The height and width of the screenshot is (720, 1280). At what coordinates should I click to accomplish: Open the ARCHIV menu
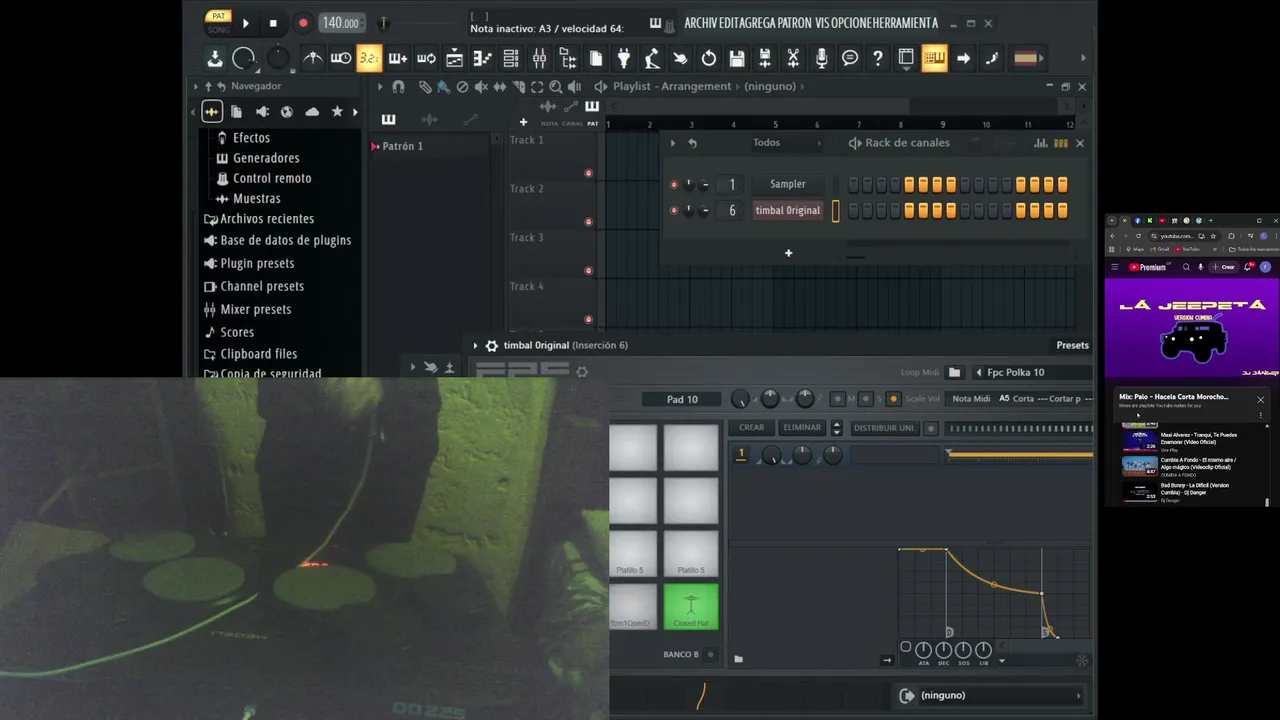[702, 23]
